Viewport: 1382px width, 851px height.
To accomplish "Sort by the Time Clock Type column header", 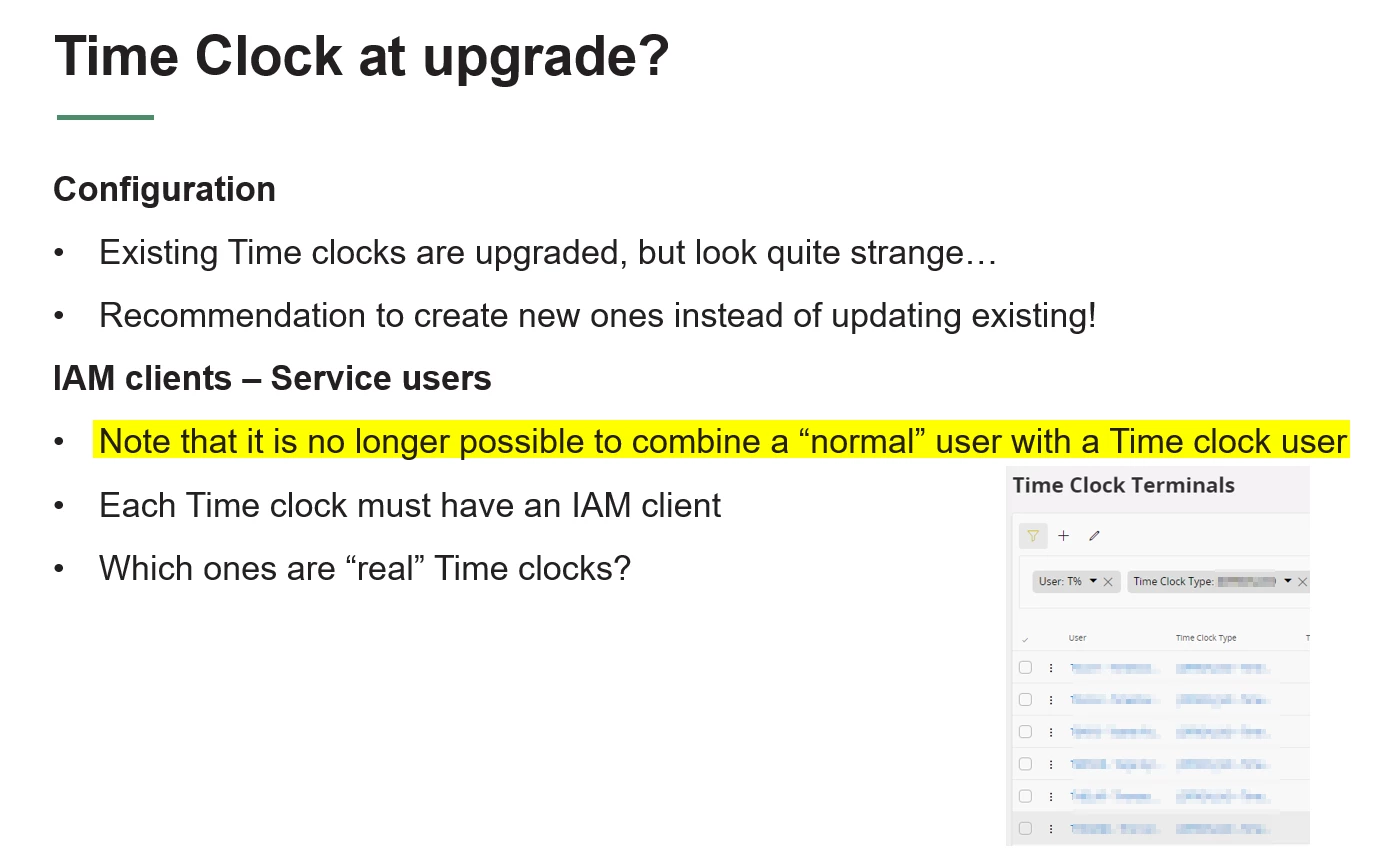I will pyautogui.click(x=1206, y=638).
